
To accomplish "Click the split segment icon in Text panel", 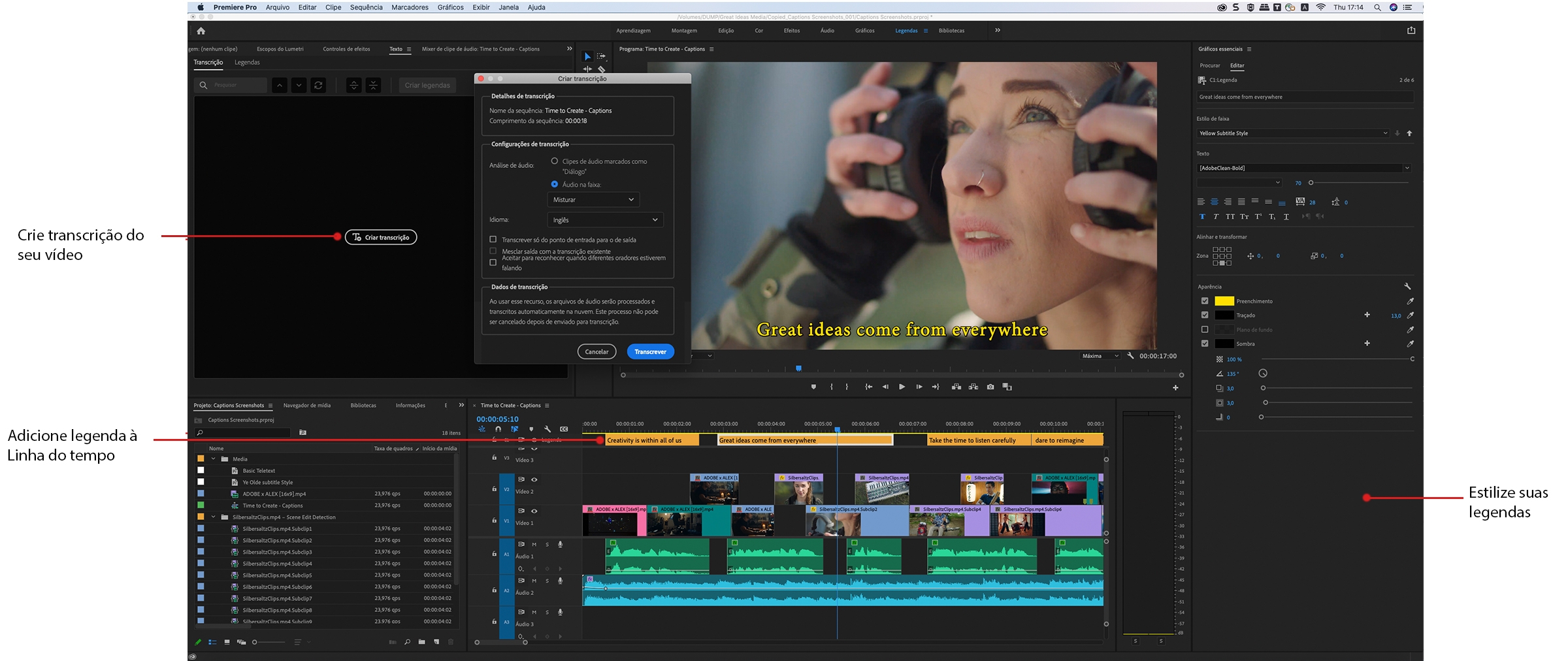I will [353, 85].
